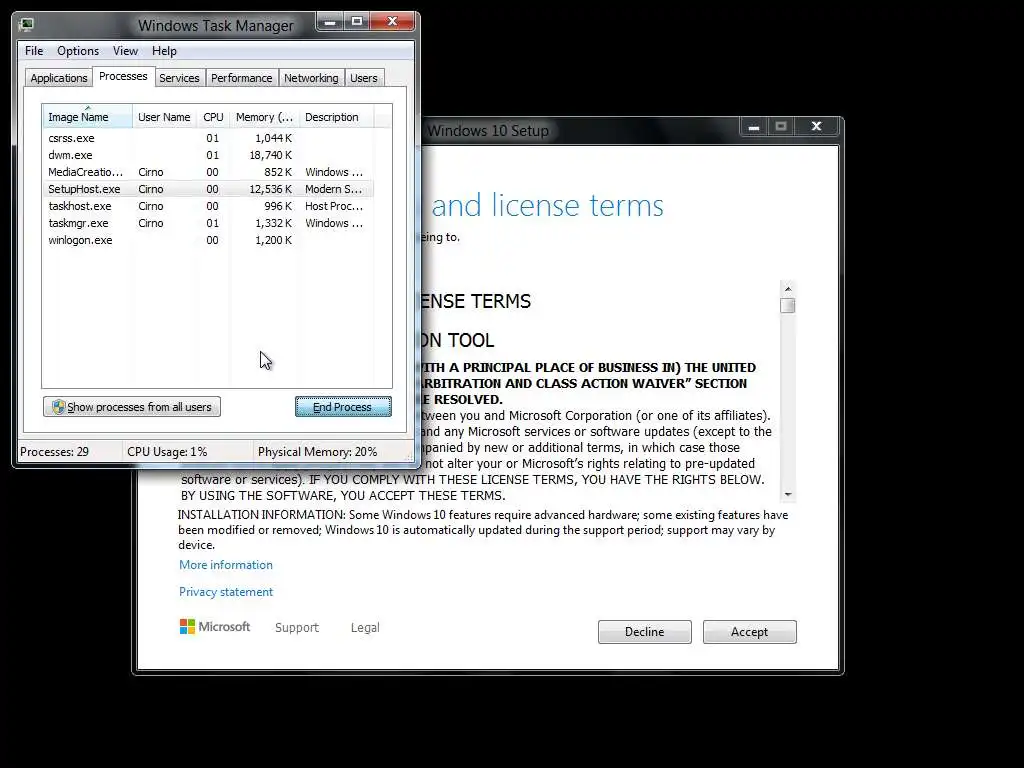Close the Windows Task Manager window
The image size is (1024, 768).
click(392, 22)
